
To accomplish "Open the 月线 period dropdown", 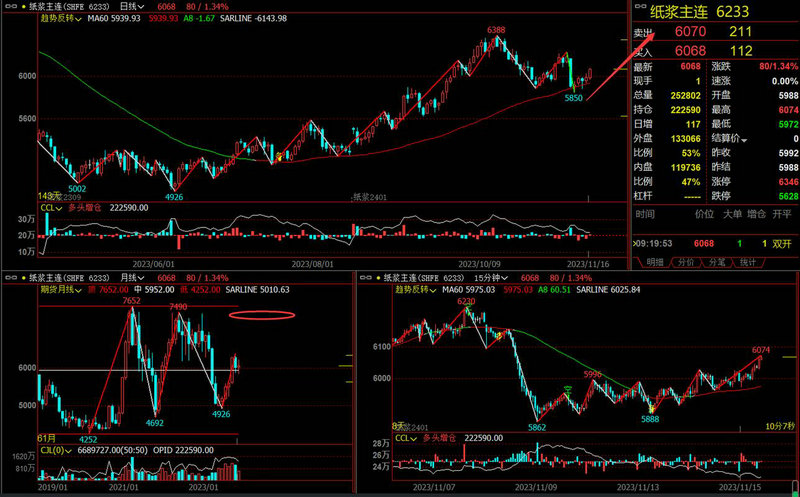I will pos(129,277).
